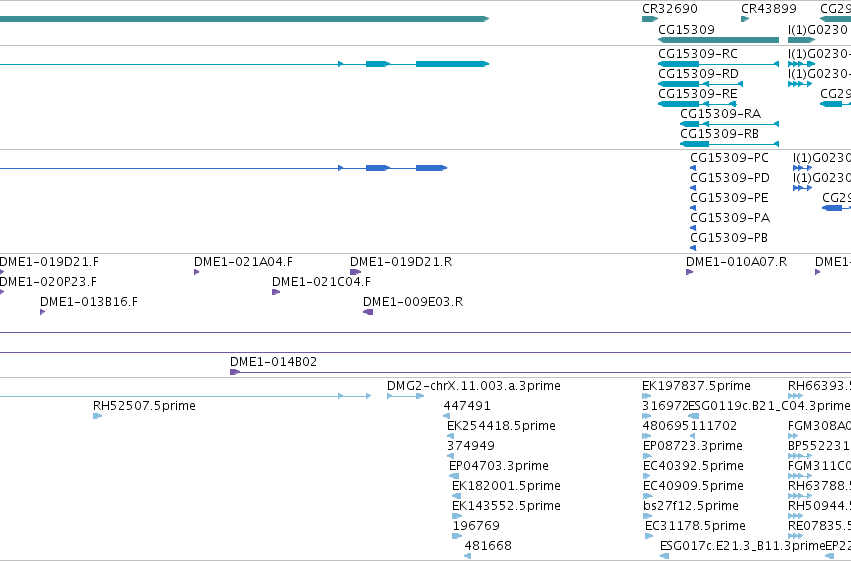This screenshot has height=561, width=851.
Task: Select the DME1-014B02 BAC label
Action: tap(274, 362)
